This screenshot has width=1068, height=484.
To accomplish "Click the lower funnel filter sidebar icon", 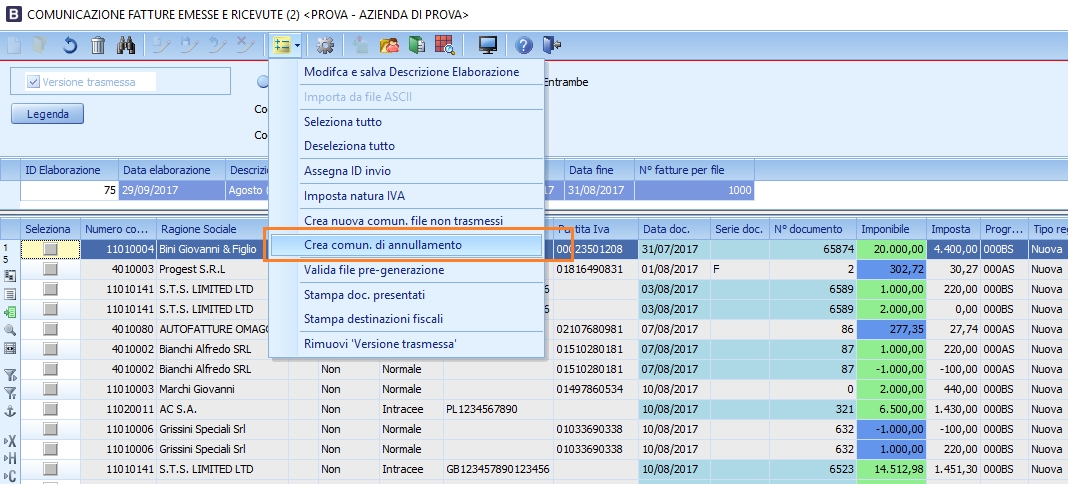I will tap(10, 392).
